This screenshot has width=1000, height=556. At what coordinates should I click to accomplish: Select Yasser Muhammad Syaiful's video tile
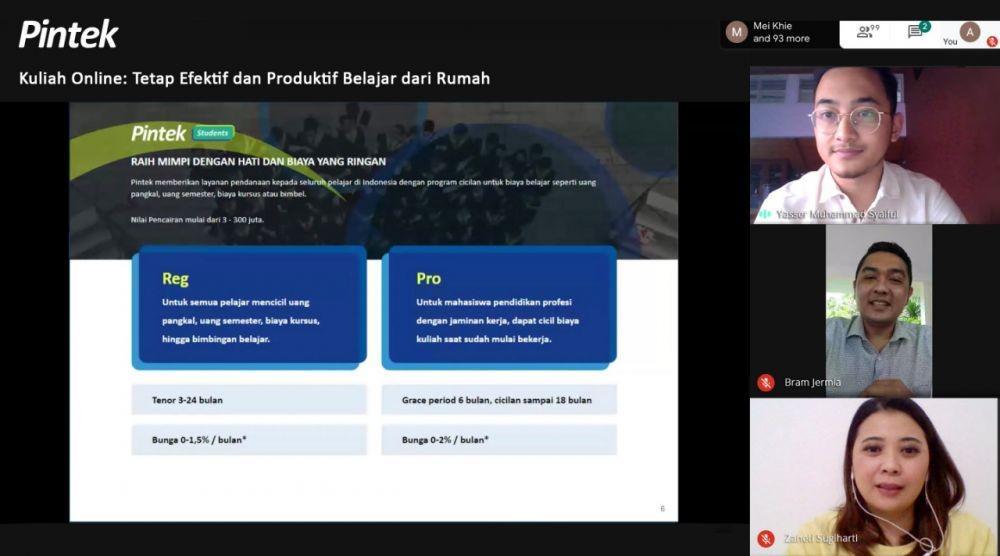point(874,145)
